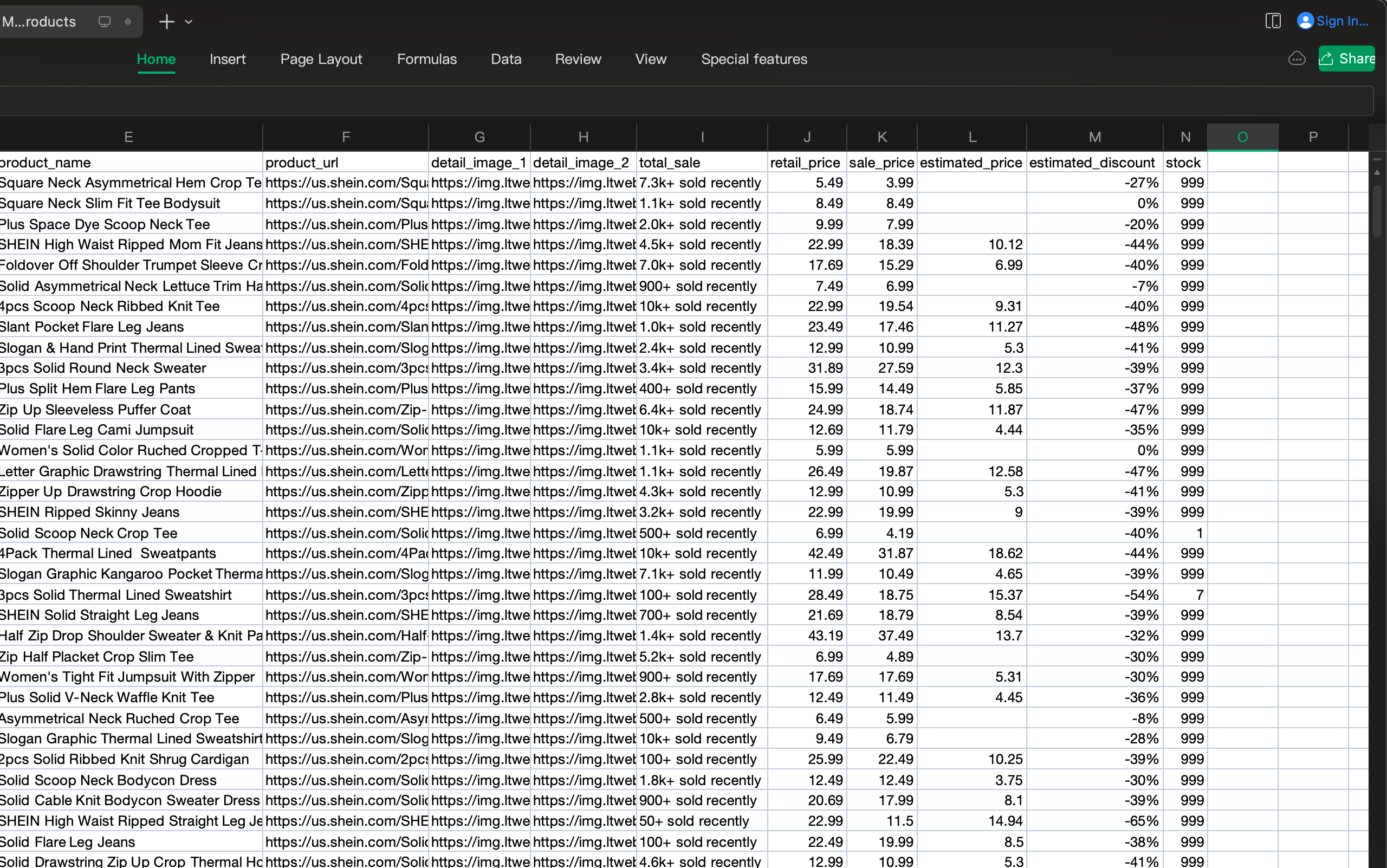
Task: Return to the Home ribbon tab
Action: pyautogui.click(x=156, y=59)
